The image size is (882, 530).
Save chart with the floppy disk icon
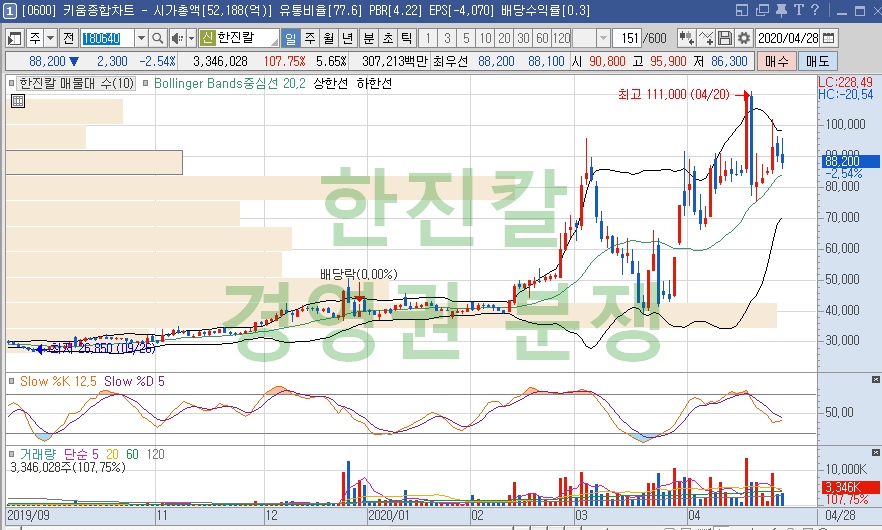pyautogui.click(x=725, y=38)
